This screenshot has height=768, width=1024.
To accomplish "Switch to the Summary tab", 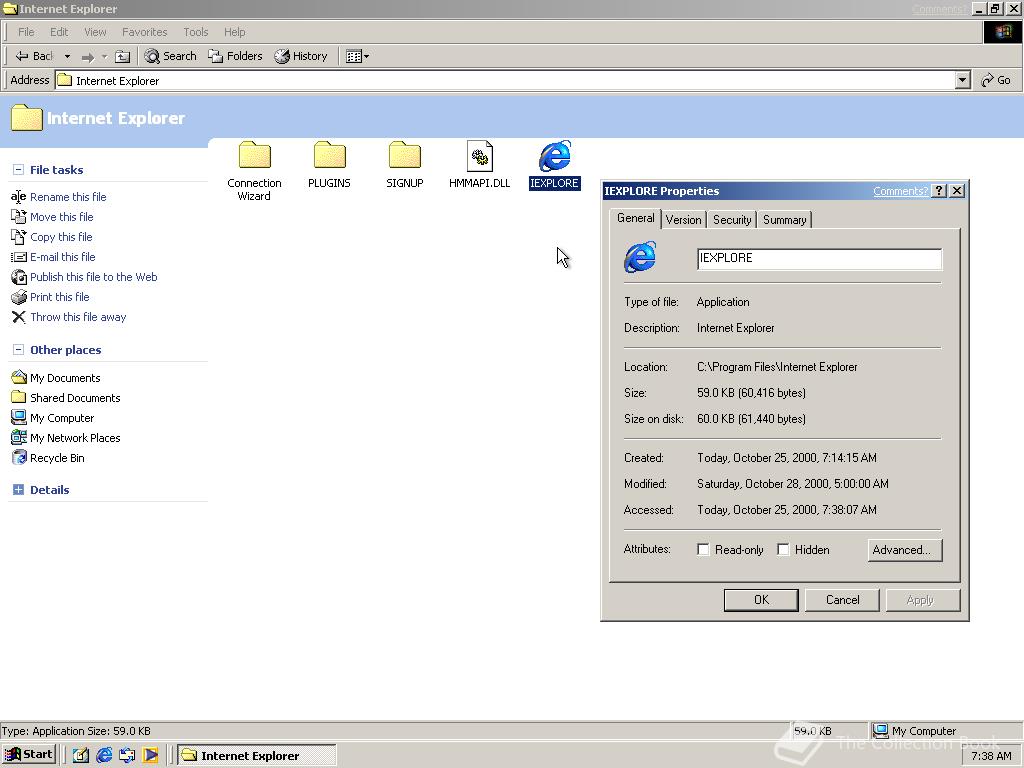I will [784, 220].
